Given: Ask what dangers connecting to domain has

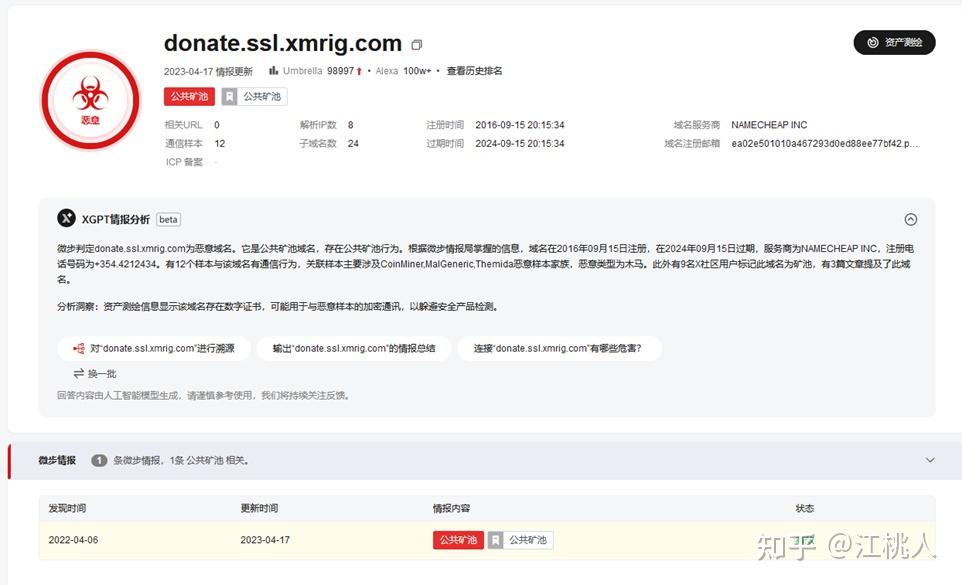Looking at the screenshot, I should (x=558, y=348).
